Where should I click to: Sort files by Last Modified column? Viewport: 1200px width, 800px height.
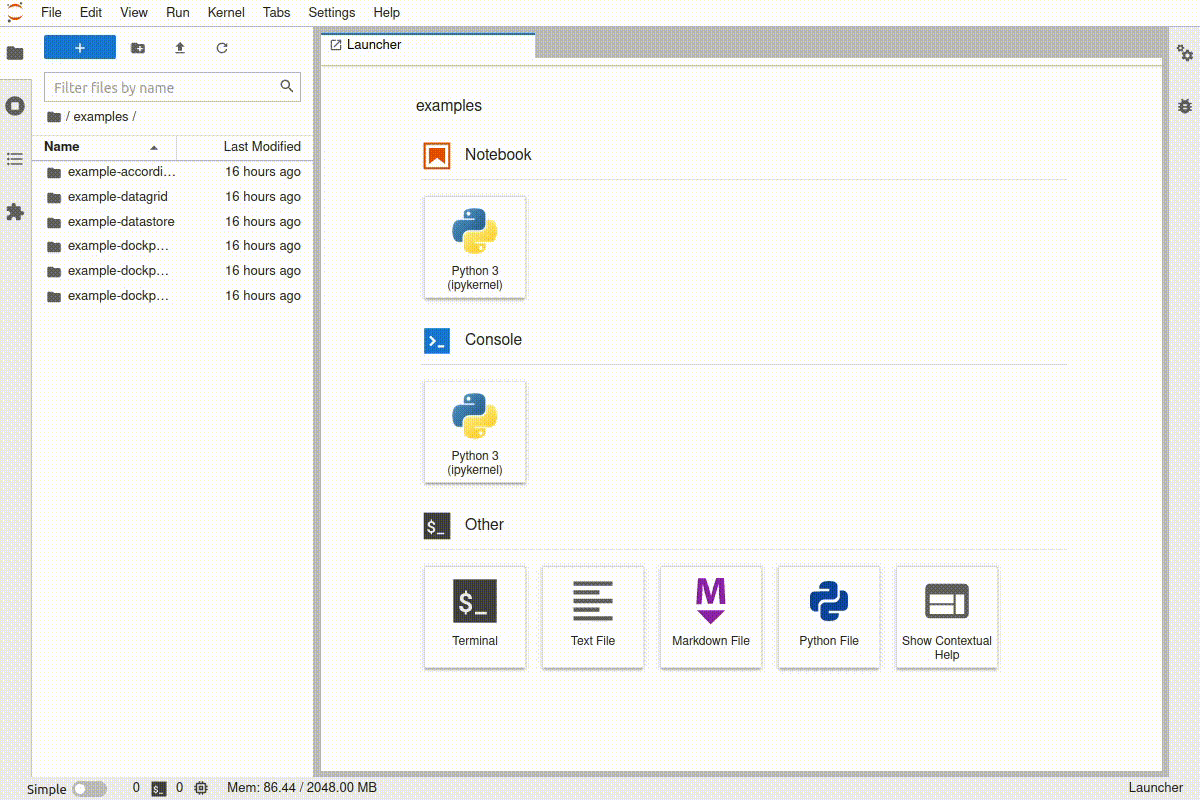(244, 147)
